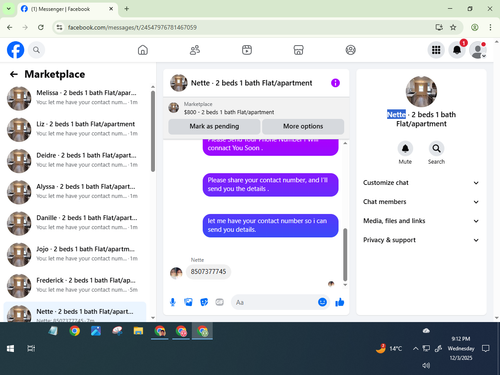This screenshot has width=500, height=375.
Task: Record a voice clip with the microphone icon
Action: 173,302
